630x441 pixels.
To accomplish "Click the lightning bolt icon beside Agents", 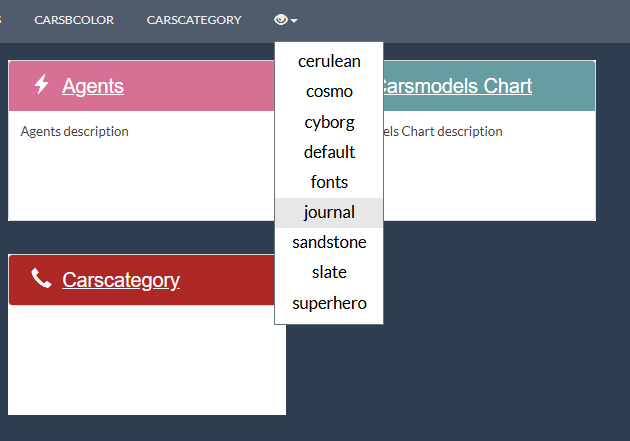I will [42, 85].
